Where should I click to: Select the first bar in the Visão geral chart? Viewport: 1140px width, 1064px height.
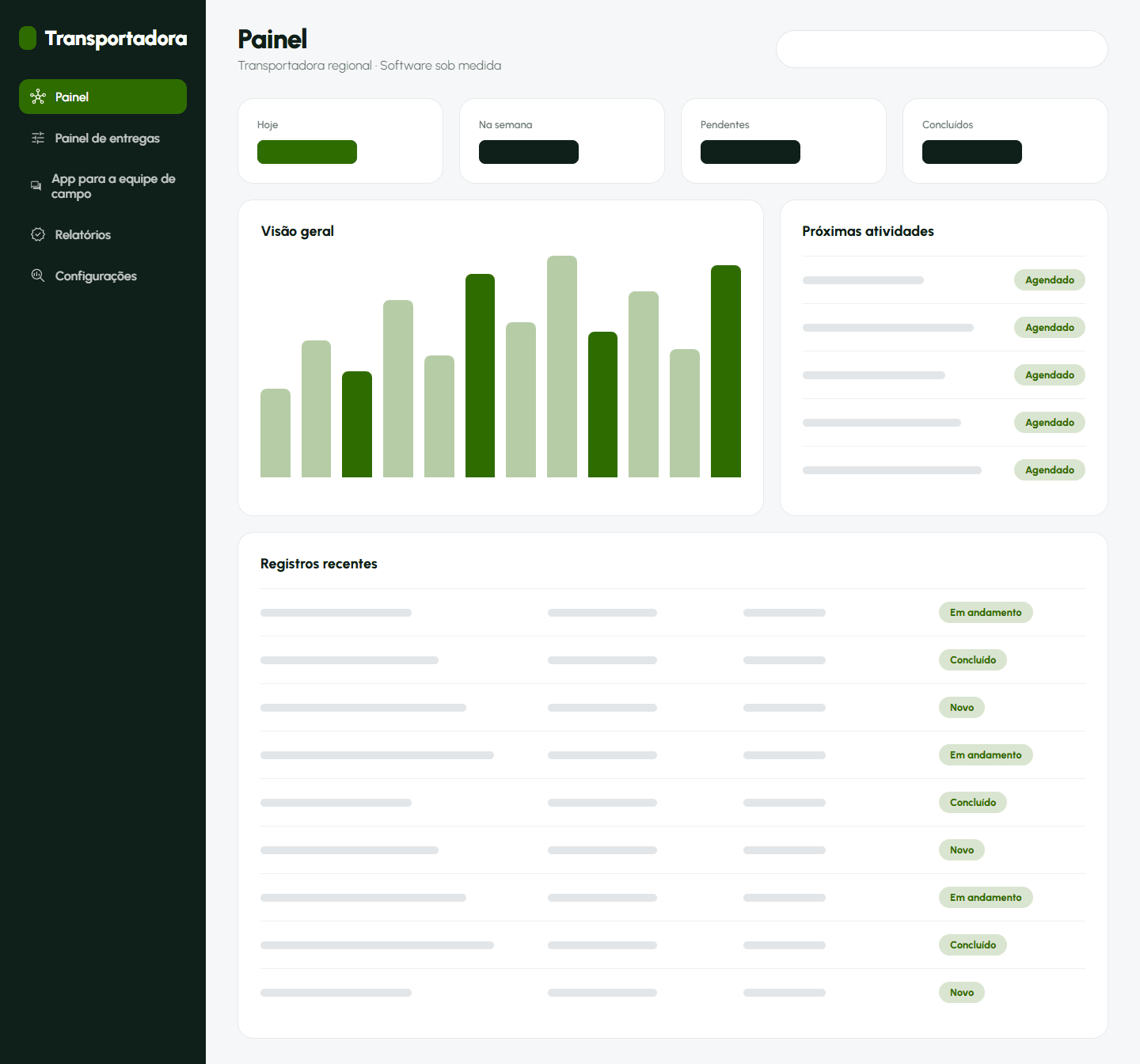coord(275,433)
